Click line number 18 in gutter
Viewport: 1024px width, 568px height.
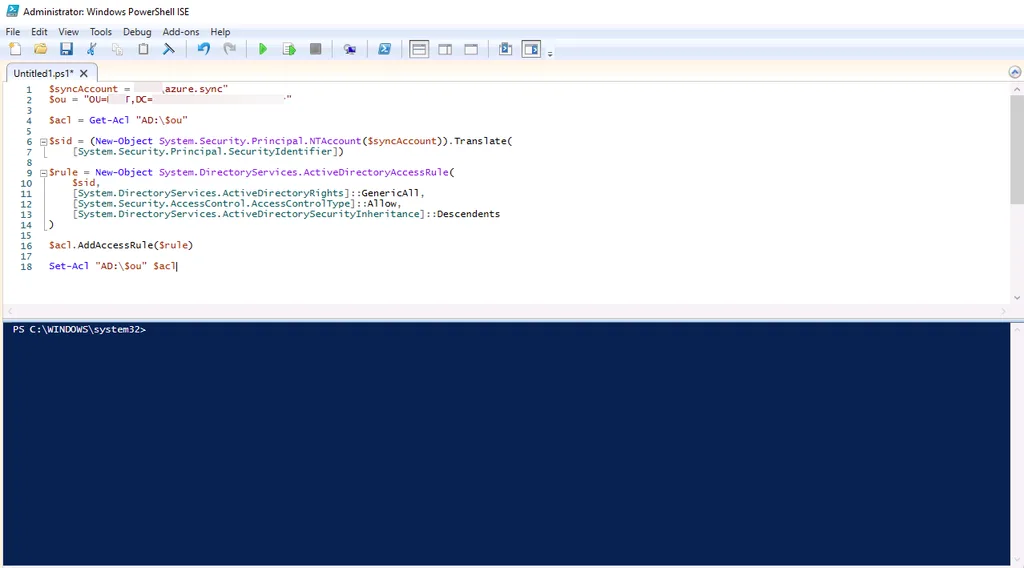click(x=26, y=266)
